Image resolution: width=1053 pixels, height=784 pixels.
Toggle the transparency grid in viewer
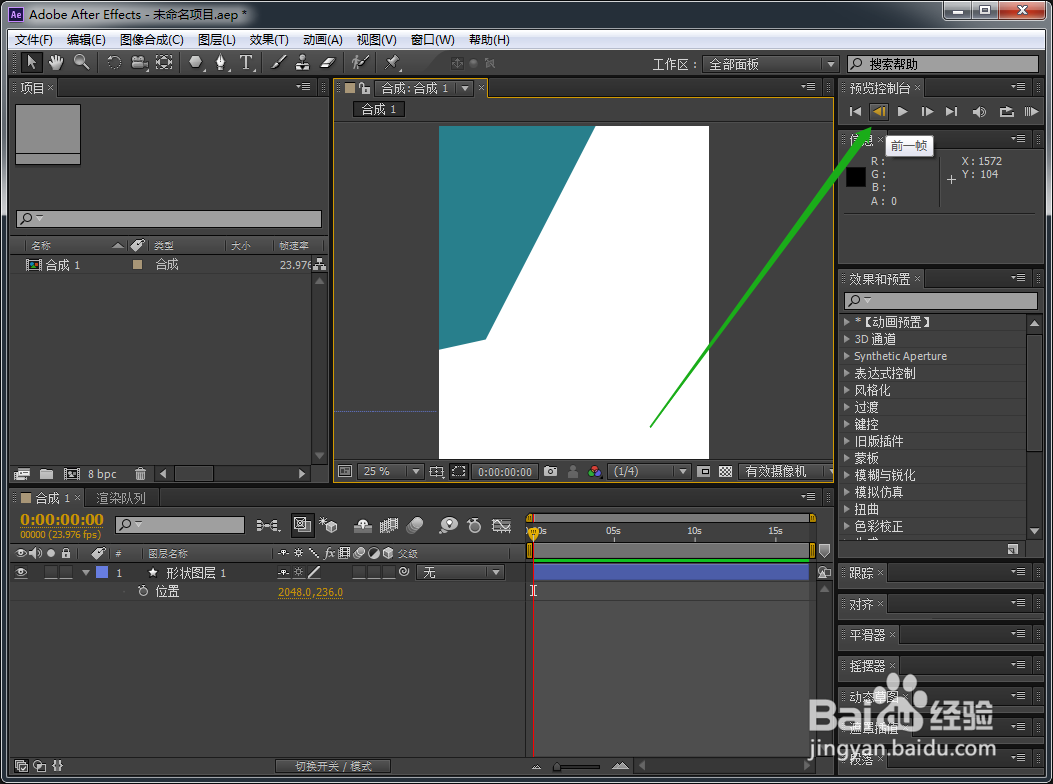click(x=725, y=472)
